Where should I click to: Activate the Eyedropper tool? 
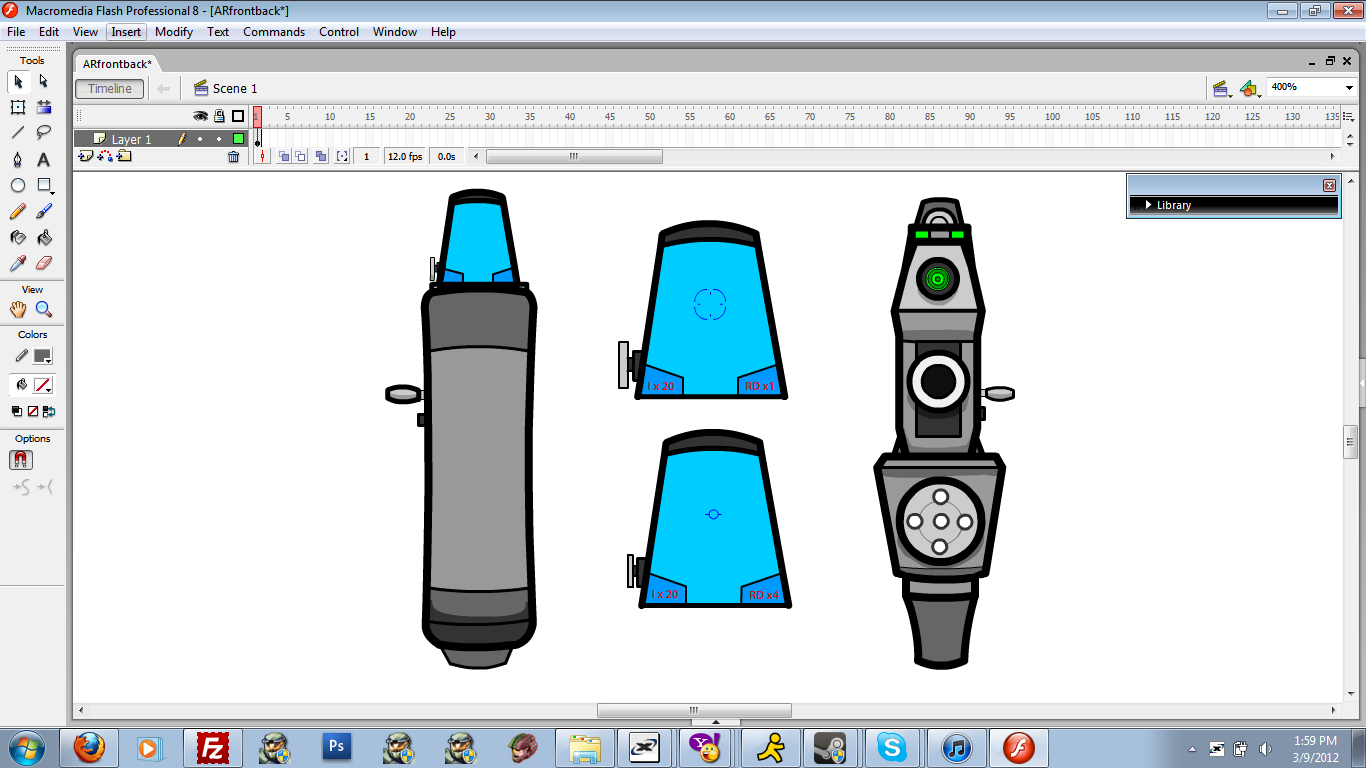coord(18,263)
